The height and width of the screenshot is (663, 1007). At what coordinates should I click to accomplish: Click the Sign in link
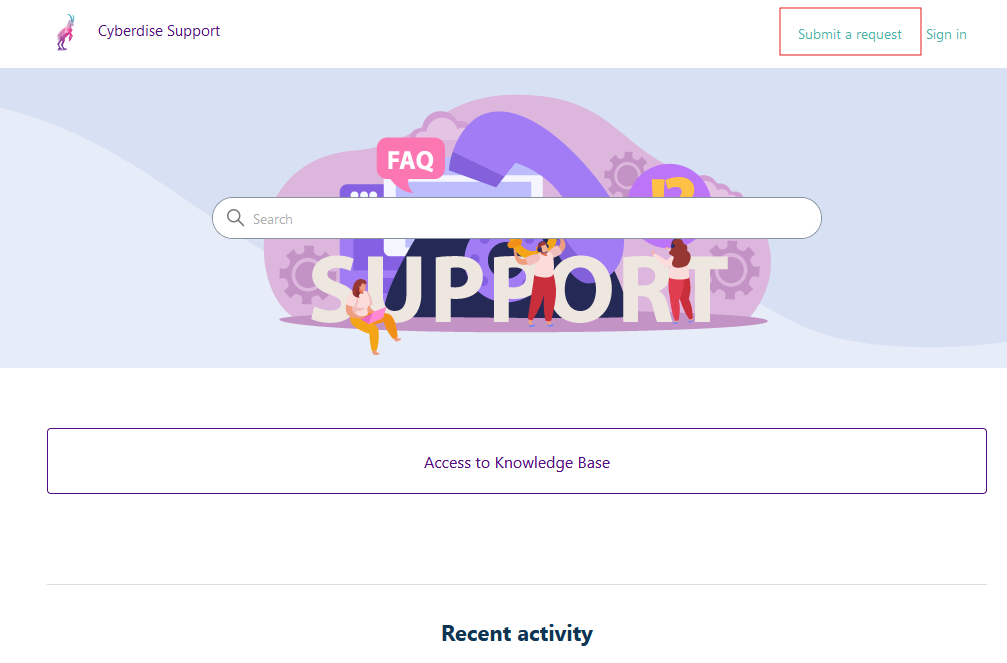coord(946,34)
